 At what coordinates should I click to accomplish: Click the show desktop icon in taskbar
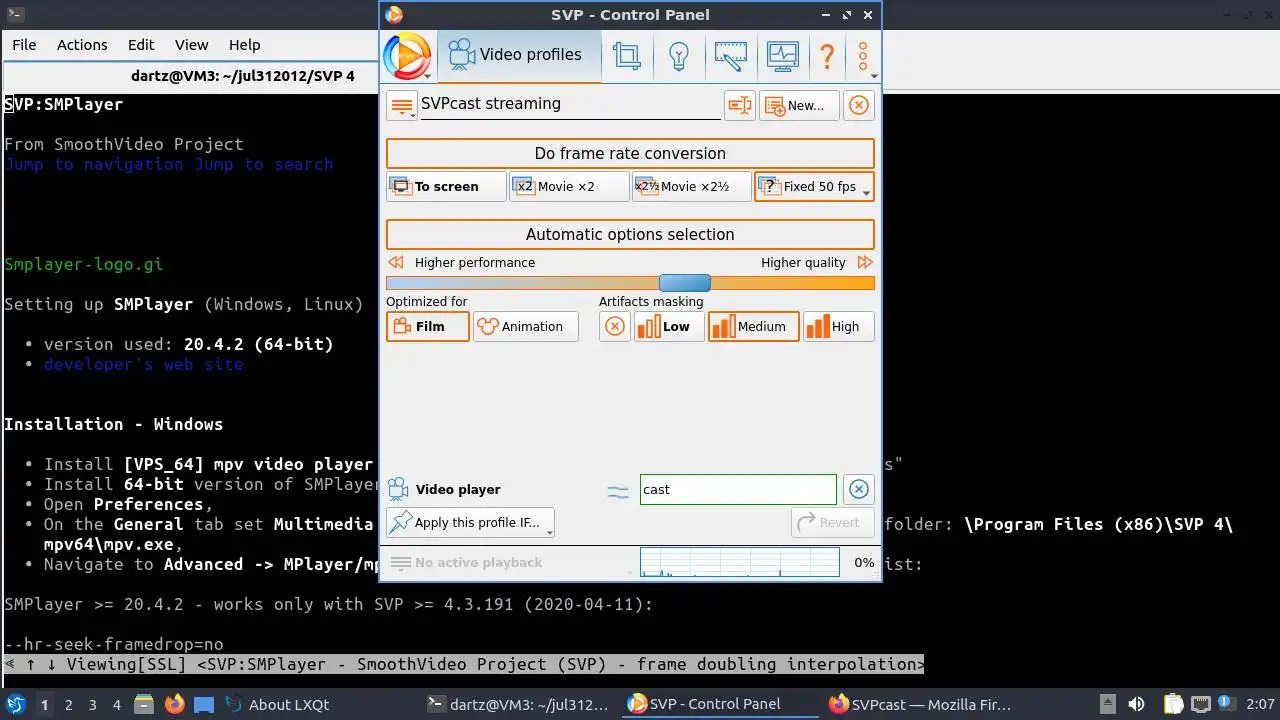[204, 704]
